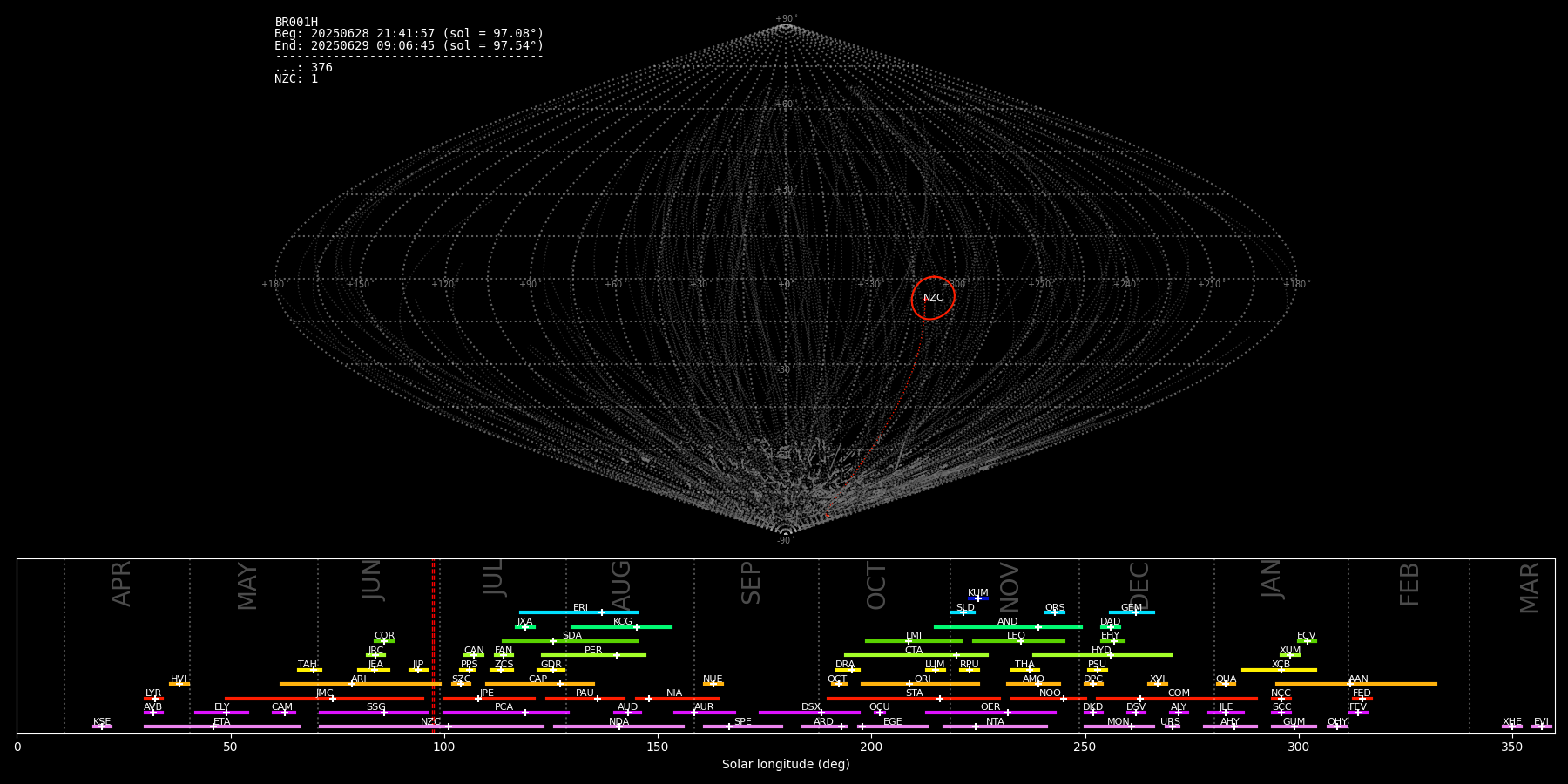Click the yellow XCB shower bar
This screenshot has height=784, width=1568.
(x=1279, y=670)
